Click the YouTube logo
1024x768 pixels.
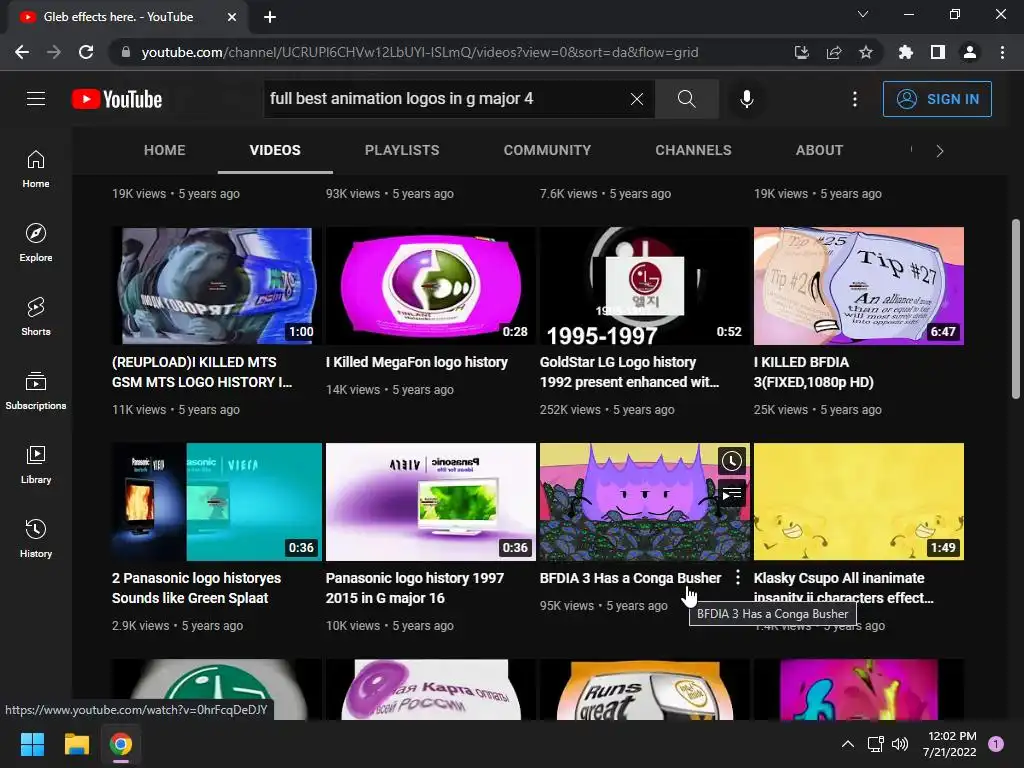pos(117,99)
